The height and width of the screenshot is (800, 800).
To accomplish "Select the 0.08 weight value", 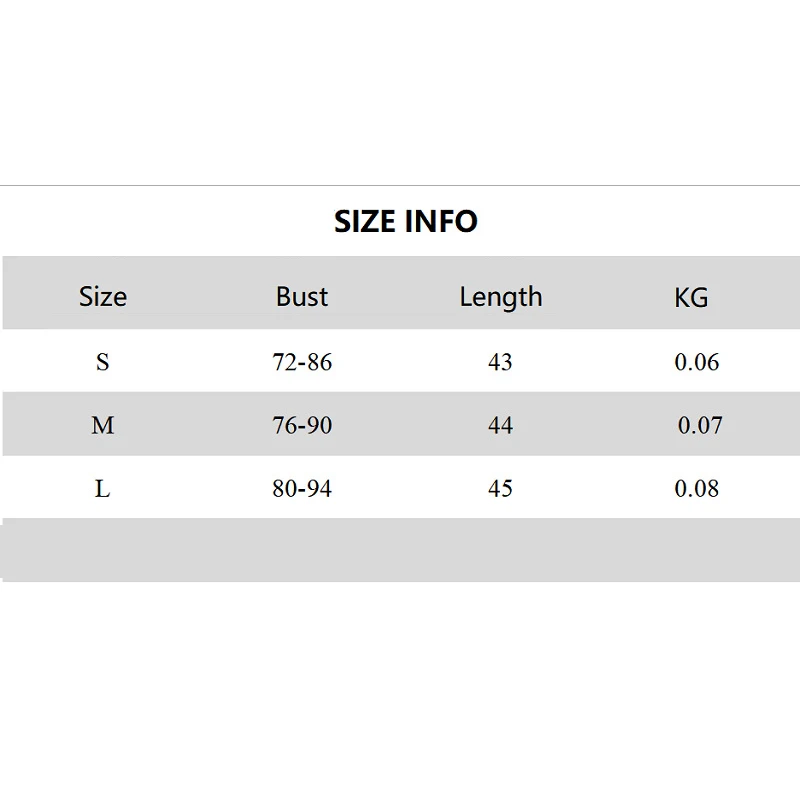I will (x=696, y=489).
